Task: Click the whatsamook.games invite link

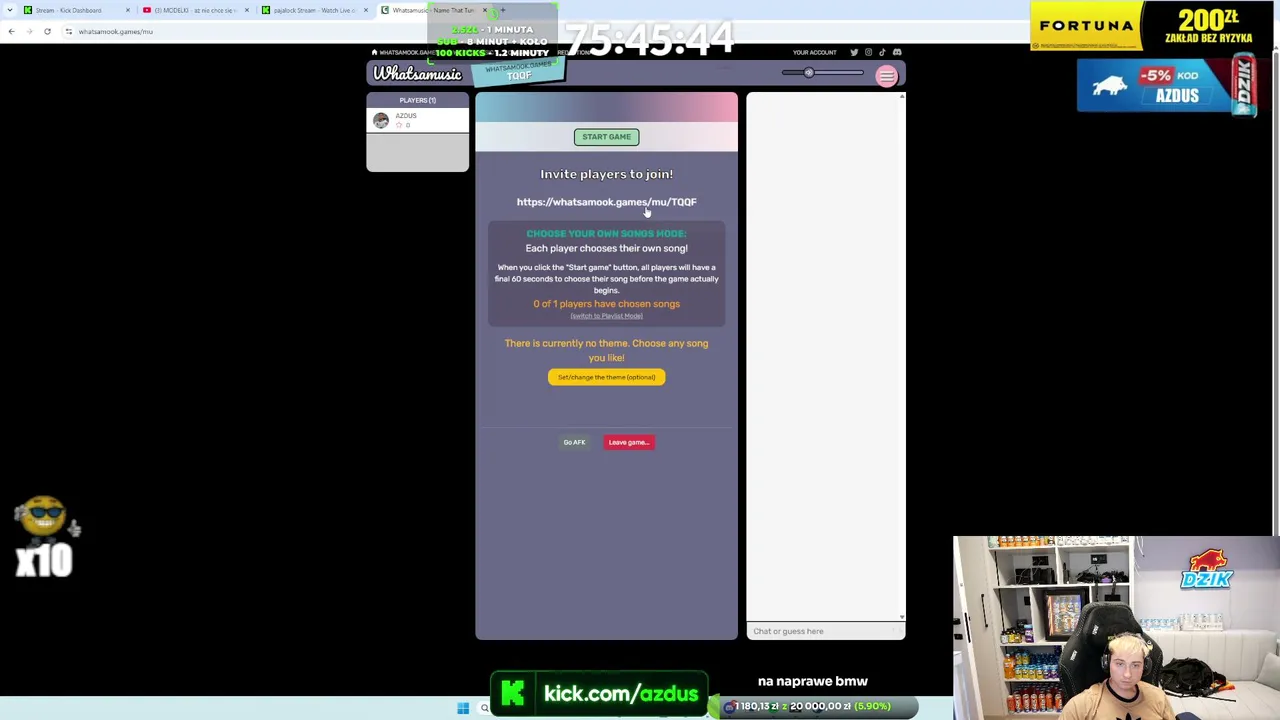Action: click(x=606, y=202)
